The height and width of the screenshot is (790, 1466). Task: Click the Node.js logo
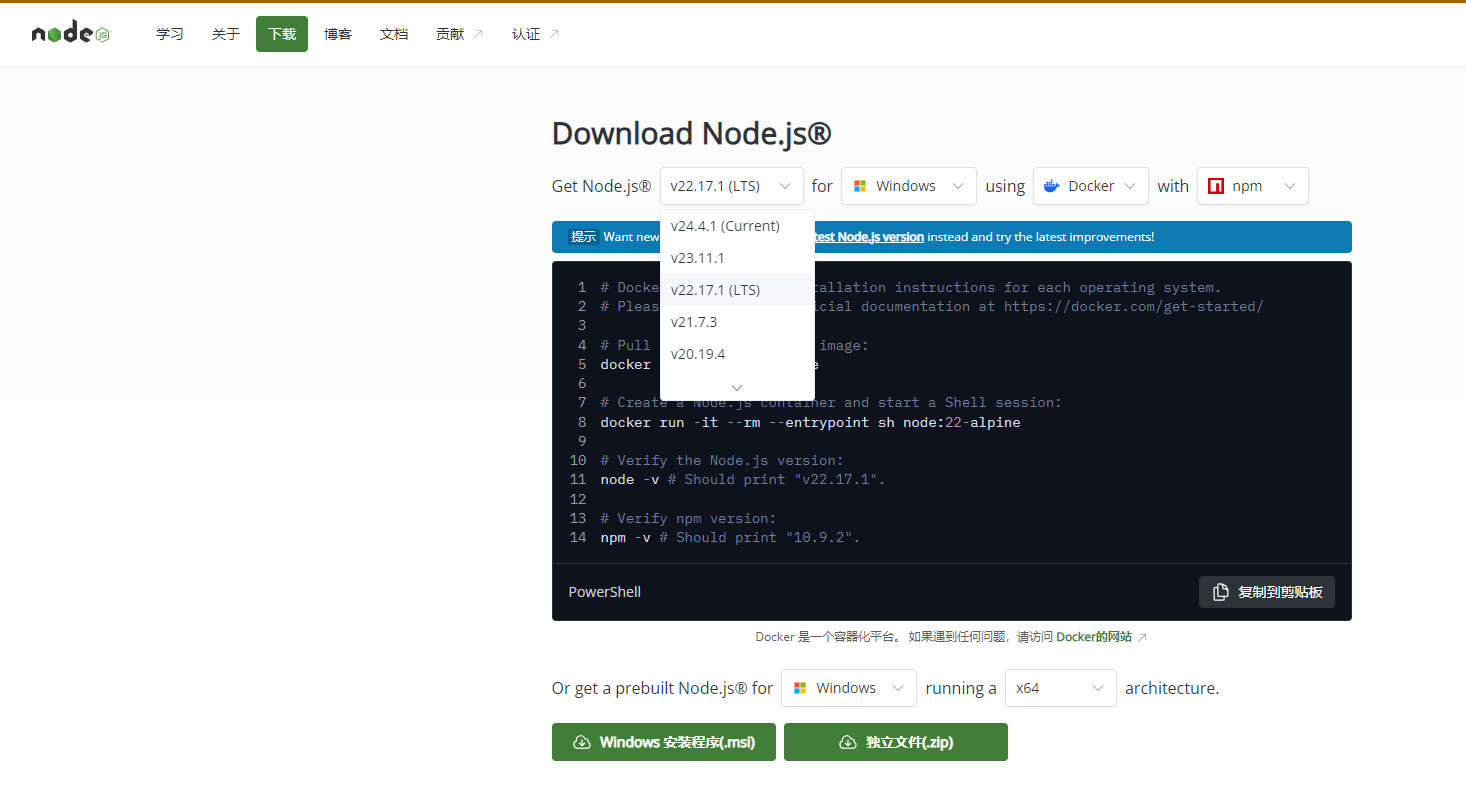pos(70,33)
